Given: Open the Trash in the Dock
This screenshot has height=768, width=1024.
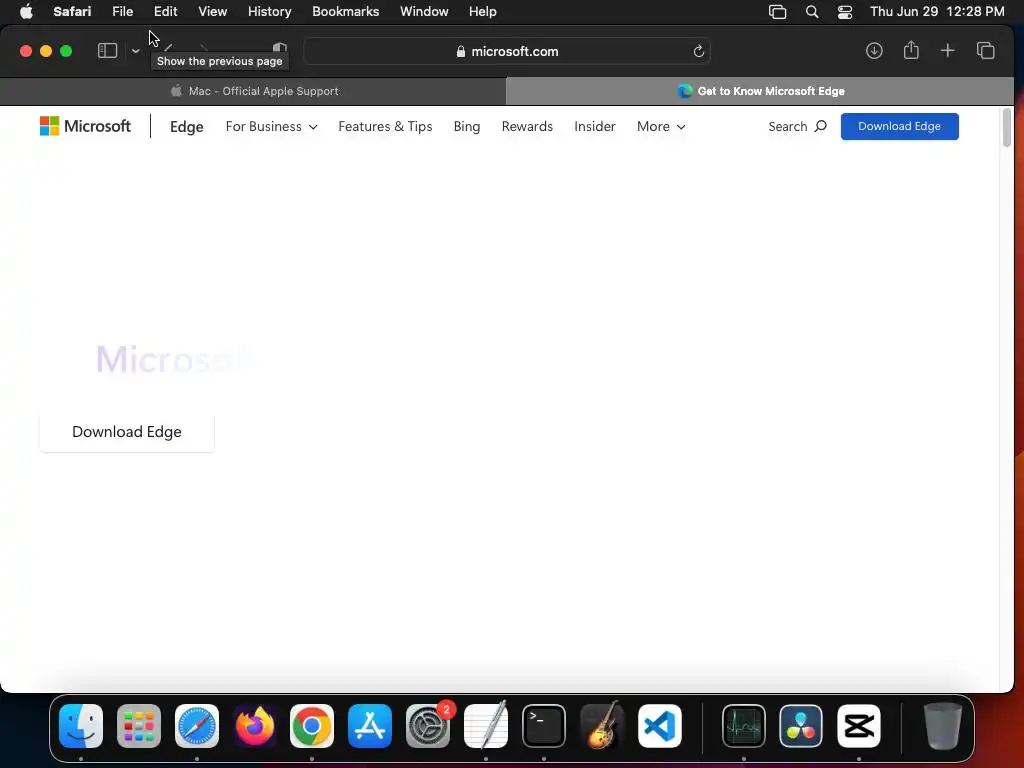Looking at the screenshot, I should click(943, 726).
